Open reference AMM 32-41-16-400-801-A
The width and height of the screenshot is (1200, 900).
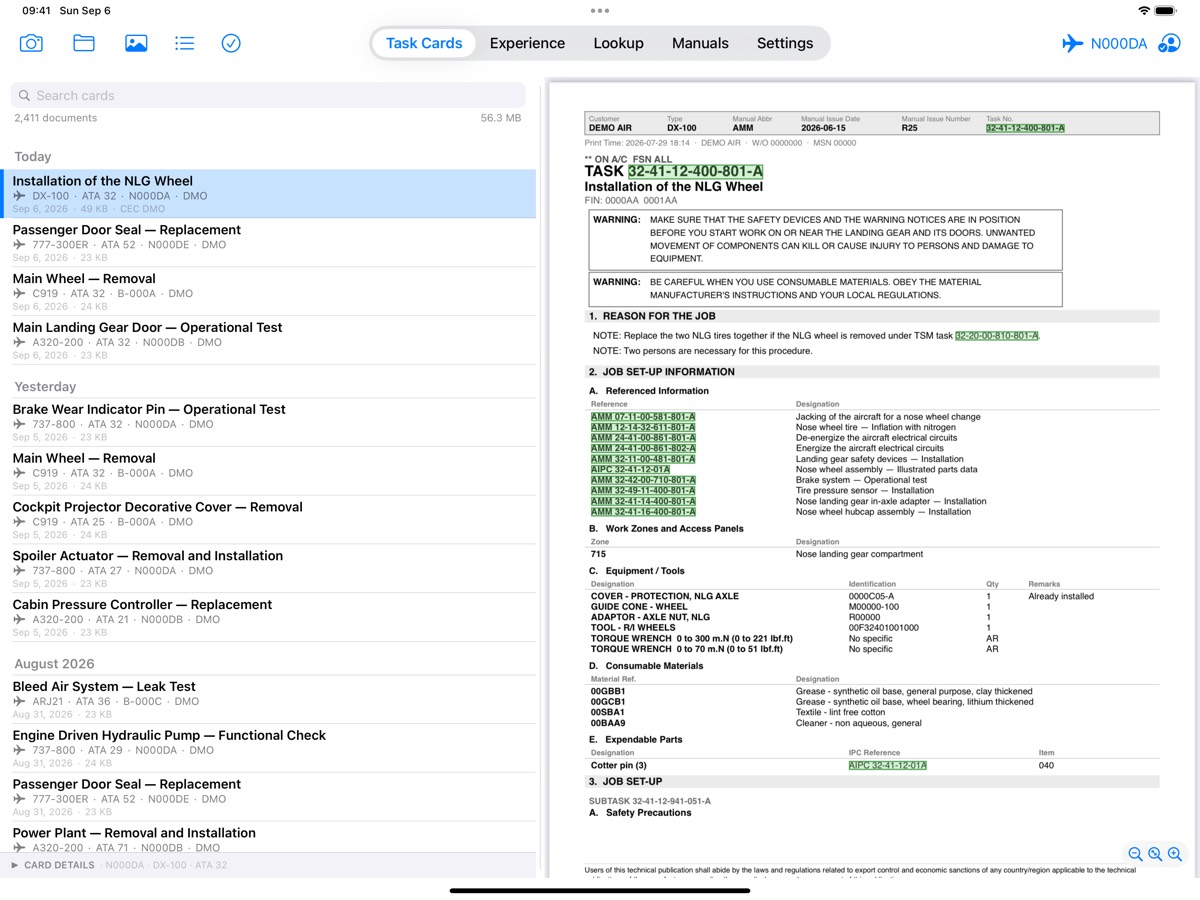pos(643,512)
